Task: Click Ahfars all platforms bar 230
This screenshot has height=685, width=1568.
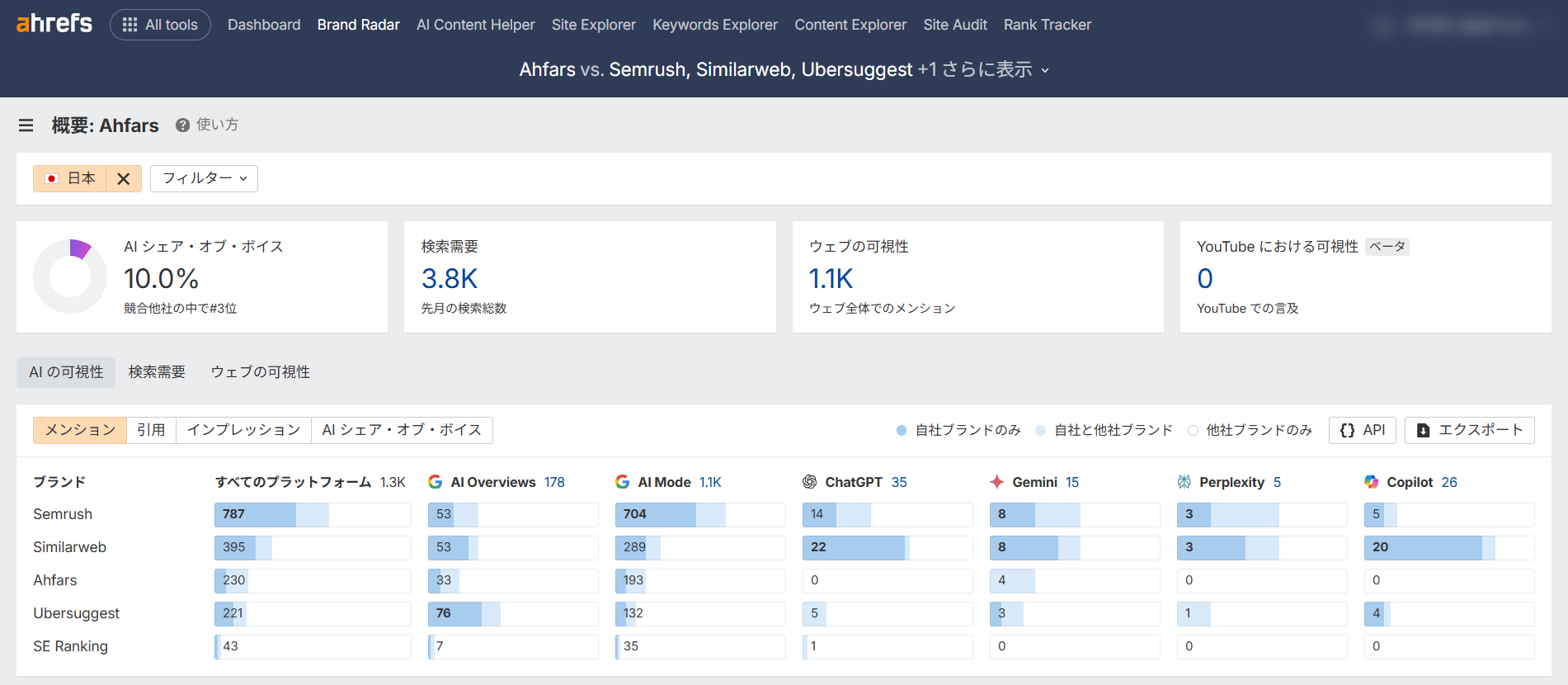Action: point(313,580)
